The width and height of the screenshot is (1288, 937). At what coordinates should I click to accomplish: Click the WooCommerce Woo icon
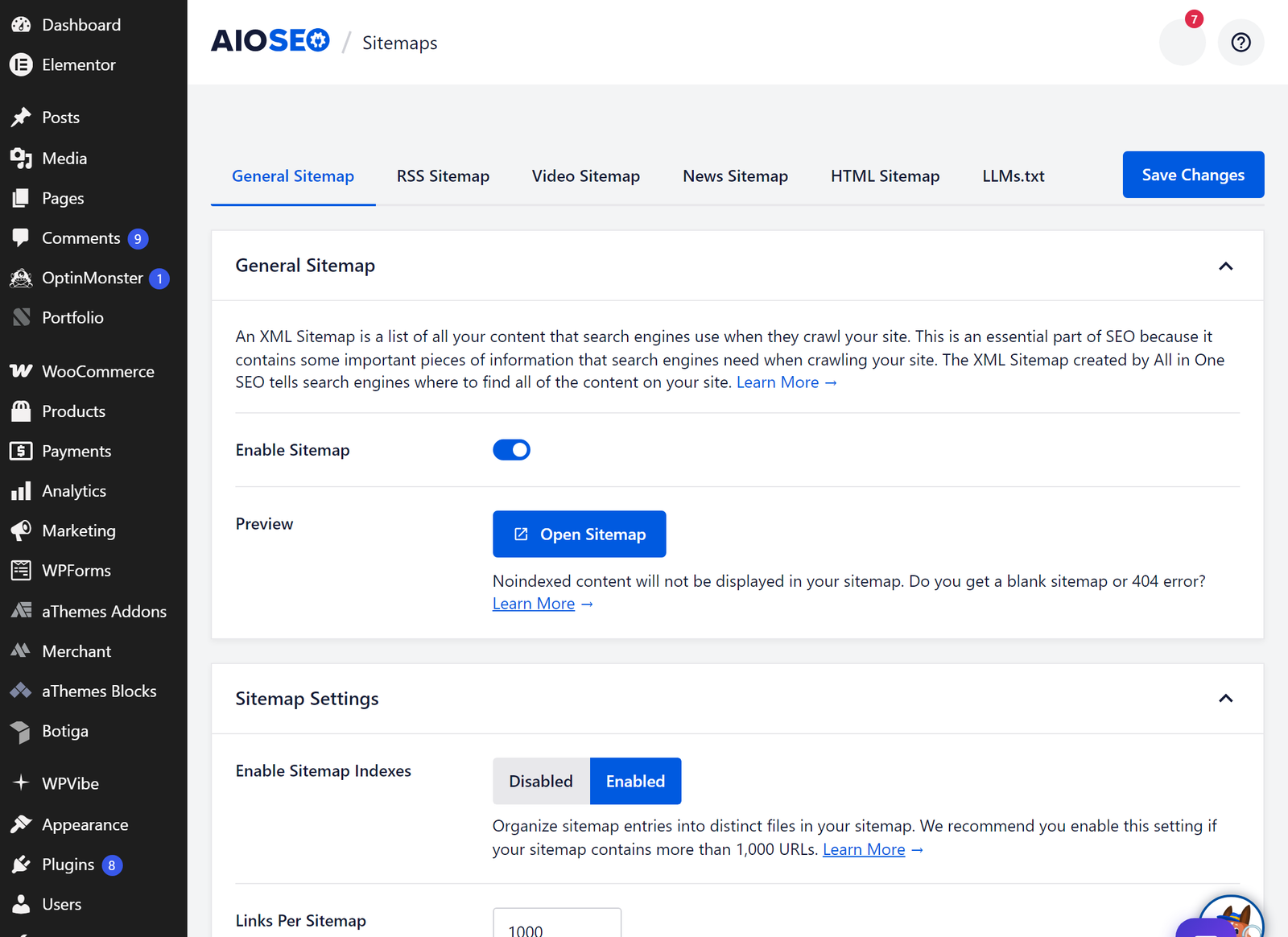tap(21, 371)
